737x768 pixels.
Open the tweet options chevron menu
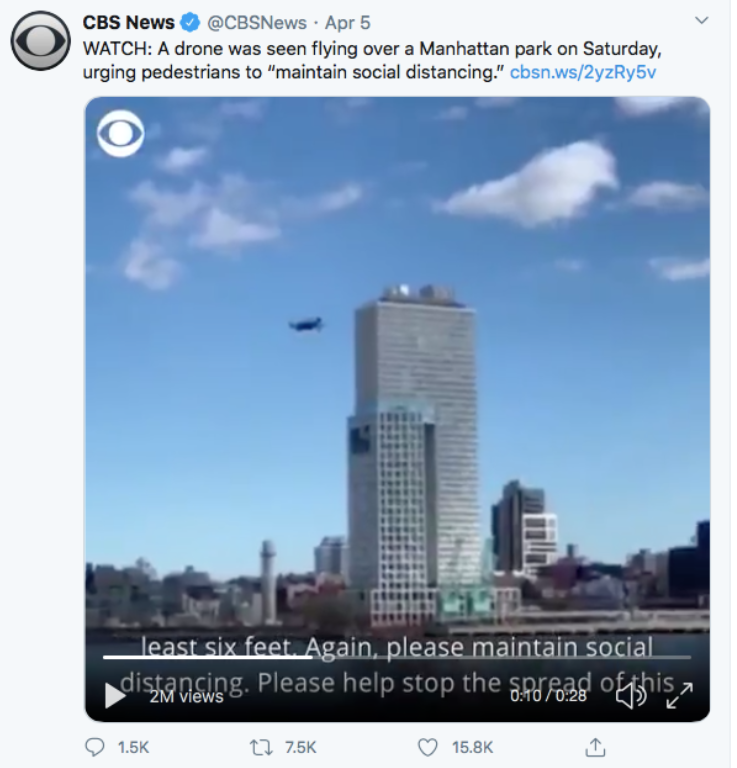coord(702,21)
